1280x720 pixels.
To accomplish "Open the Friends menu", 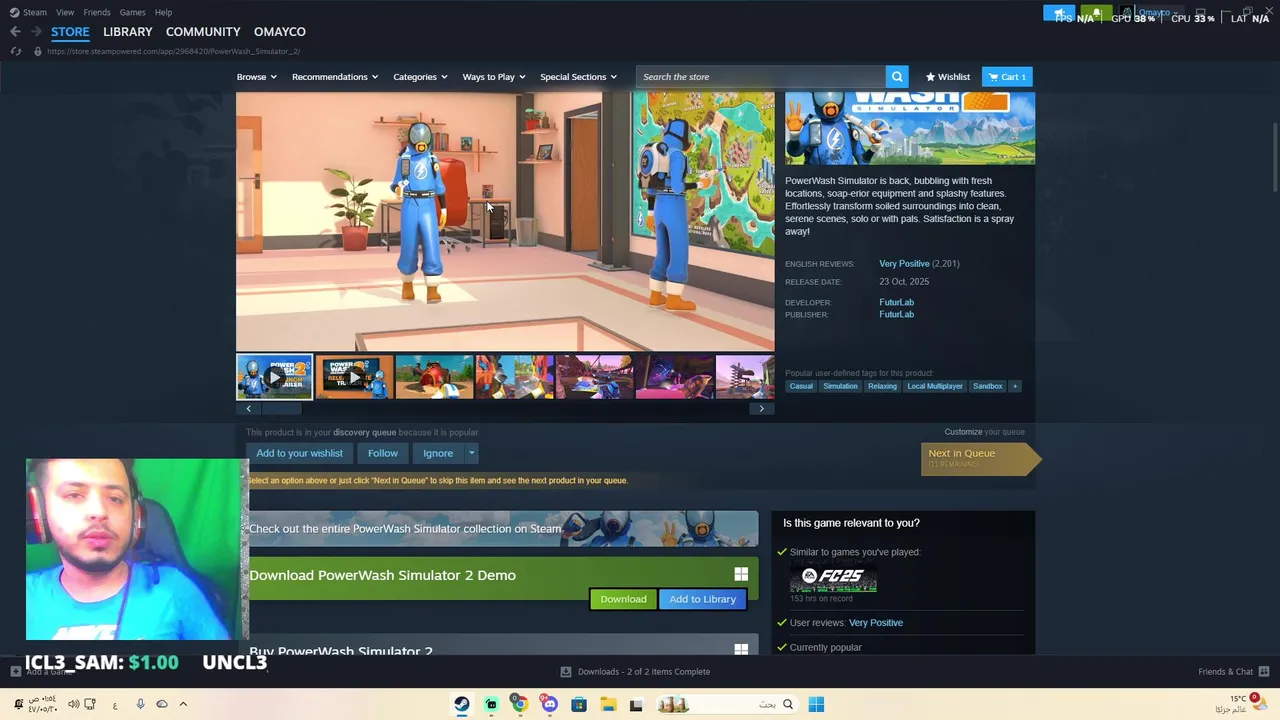I will [97, 12].
